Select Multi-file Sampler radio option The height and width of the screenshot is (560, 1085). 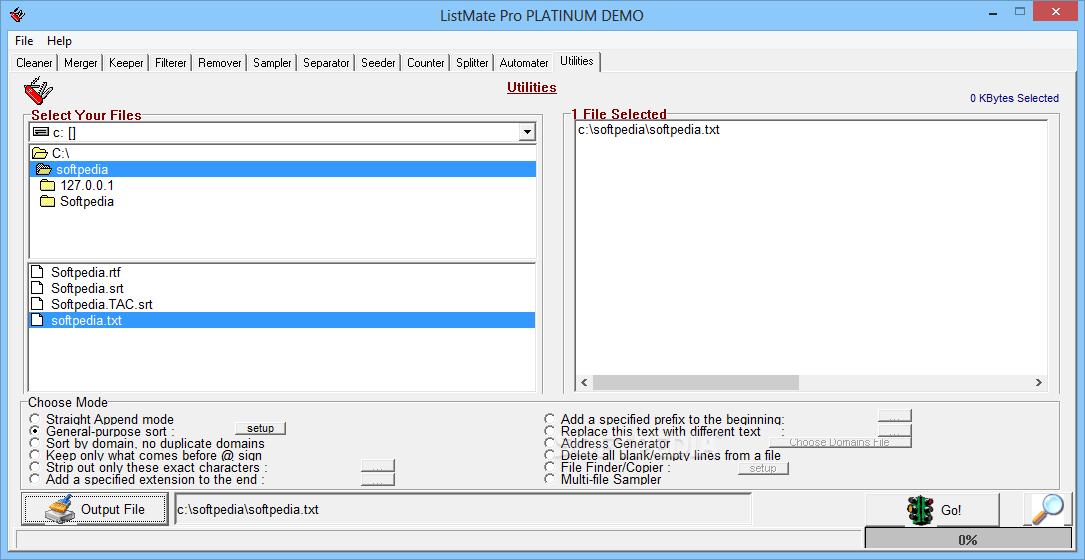pyautogui.click(x=549, y=479)
